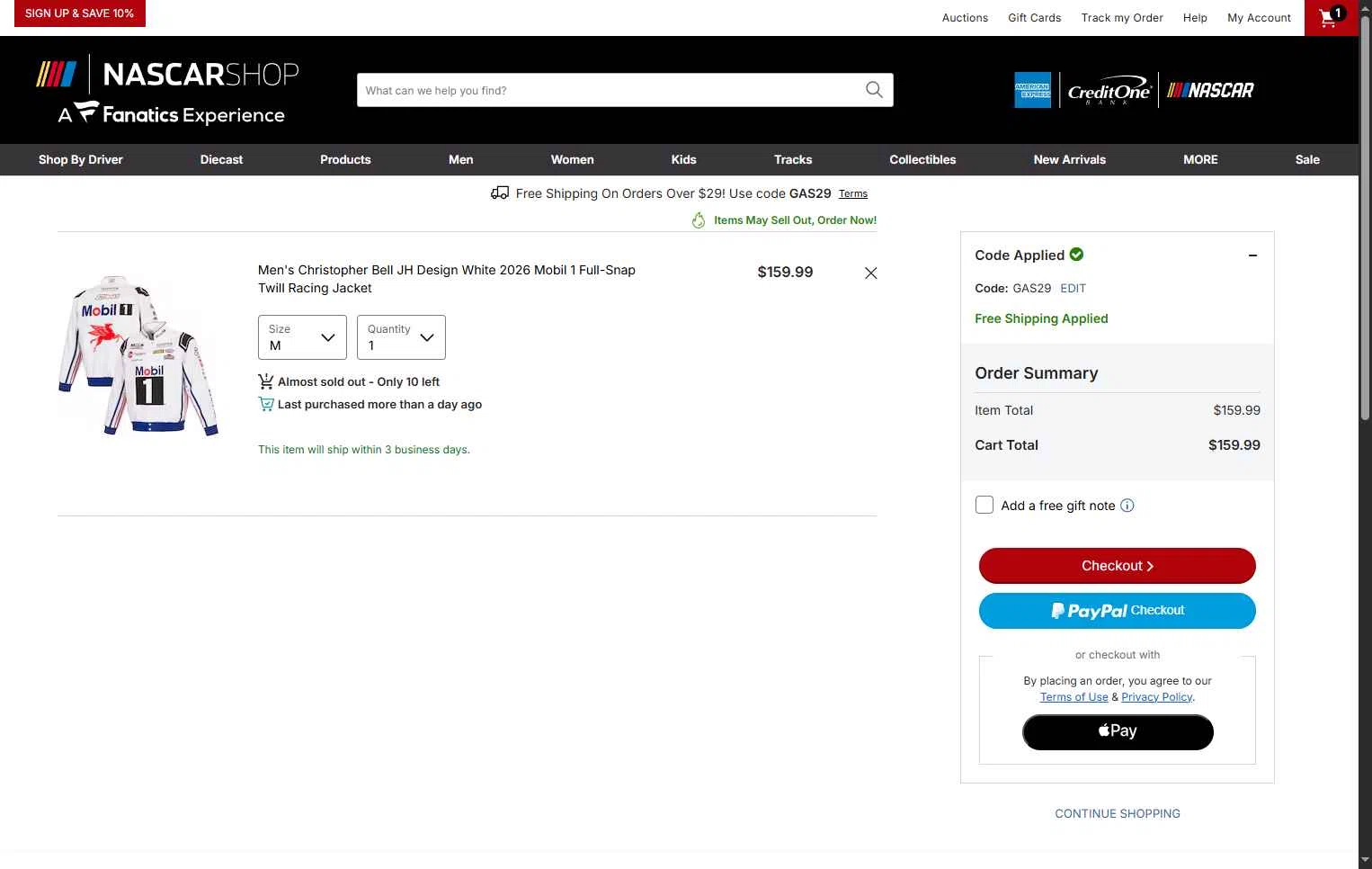Open the Christopher Bell jacket product title
The height and width of the screenshot is (869, 1372).
(447, 279)
